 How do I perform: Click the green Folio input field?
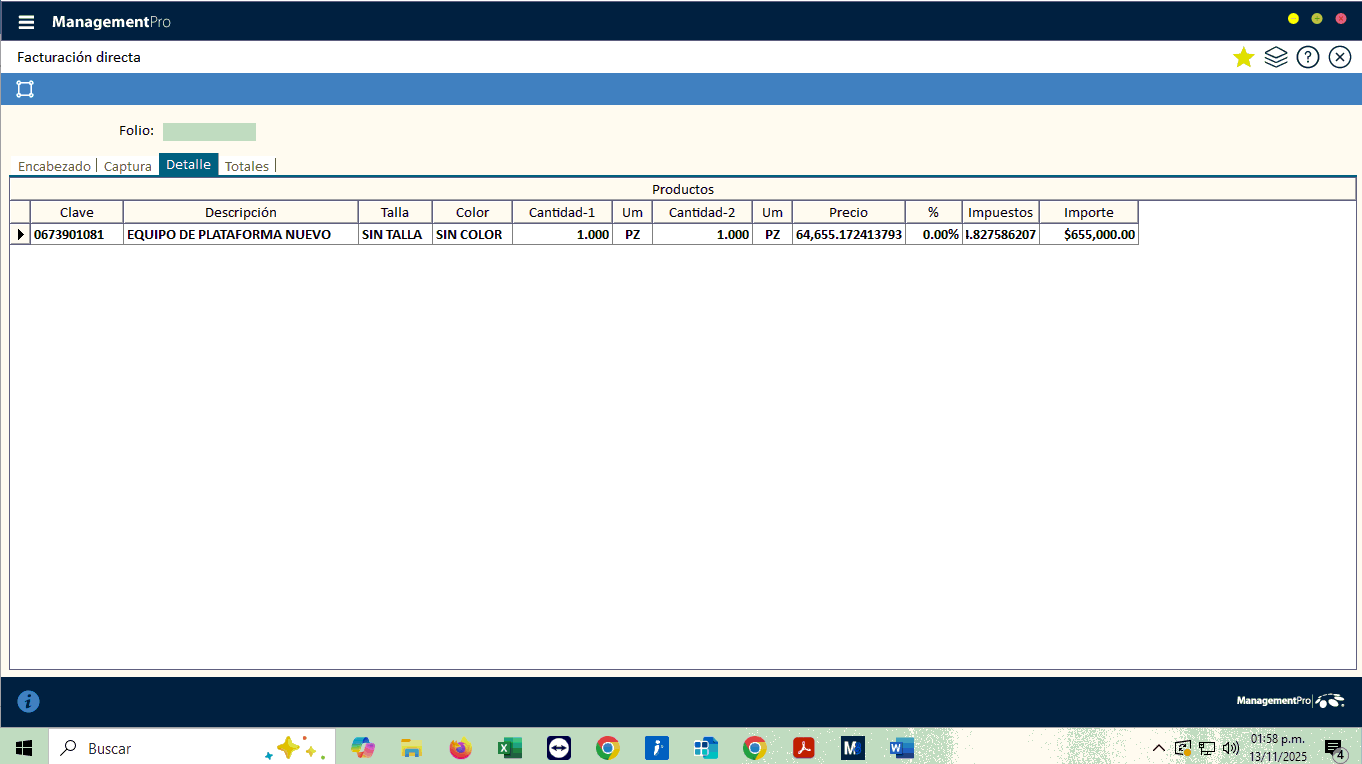pyautogui.click(x=209, y=132)
